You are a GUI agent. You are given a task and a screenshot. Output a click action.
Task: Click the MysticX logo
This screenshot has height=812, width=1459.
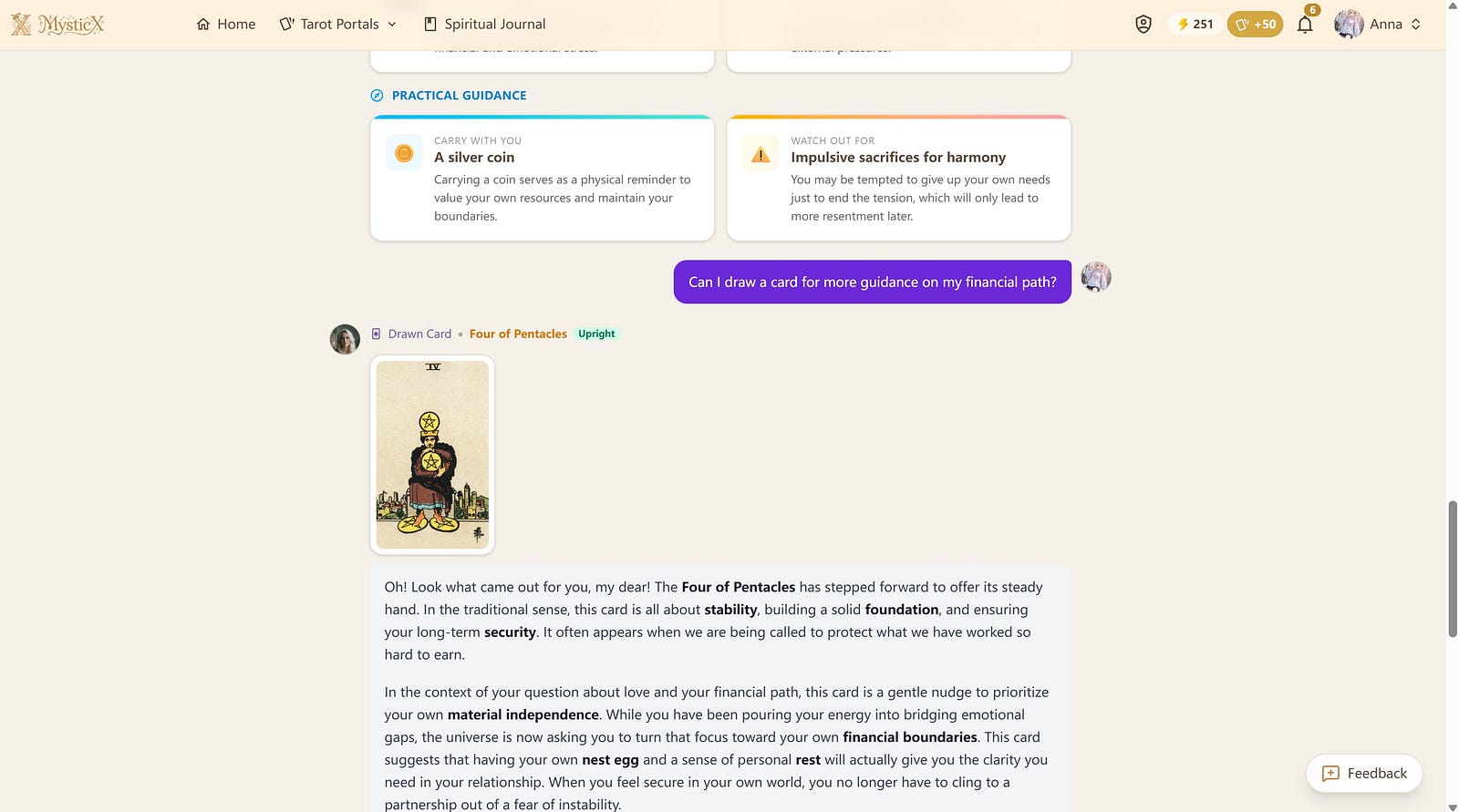point(57,25)
